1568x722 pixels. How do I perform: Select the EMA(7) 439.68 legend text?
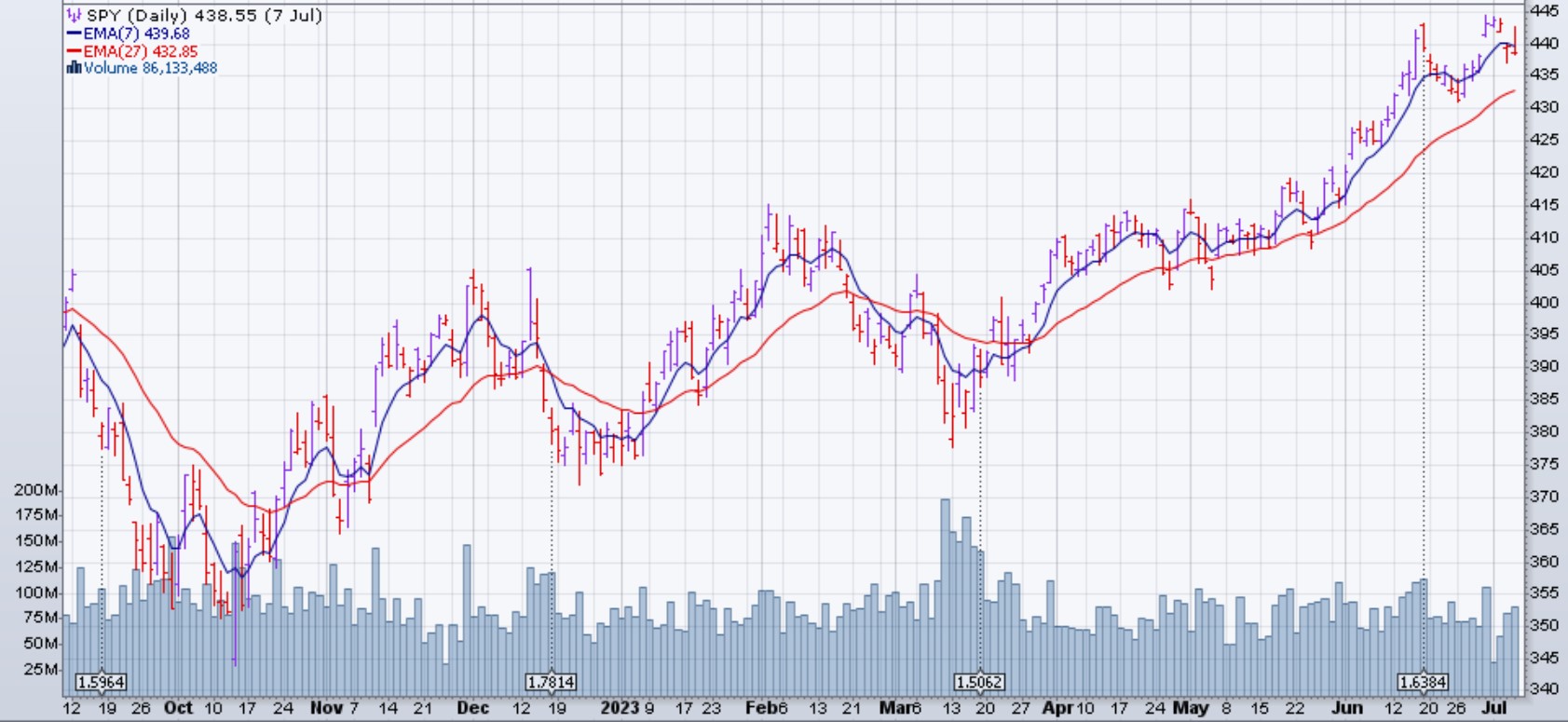pos(136,34)
